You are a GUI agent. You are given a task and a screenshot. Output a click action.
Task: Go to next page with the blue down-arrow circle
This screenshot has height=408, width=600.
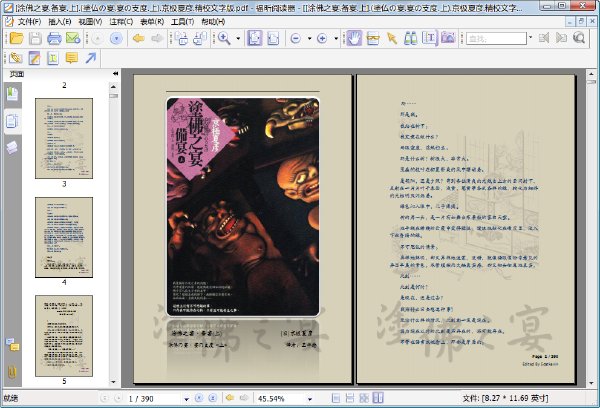click(x=116, y=38)
